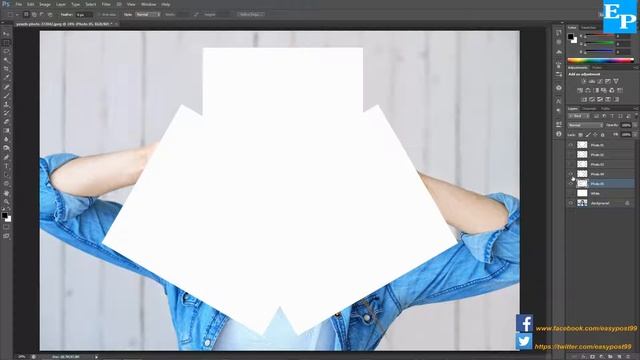
Task: Lock all layer attributes
Action: click(602, 135)
